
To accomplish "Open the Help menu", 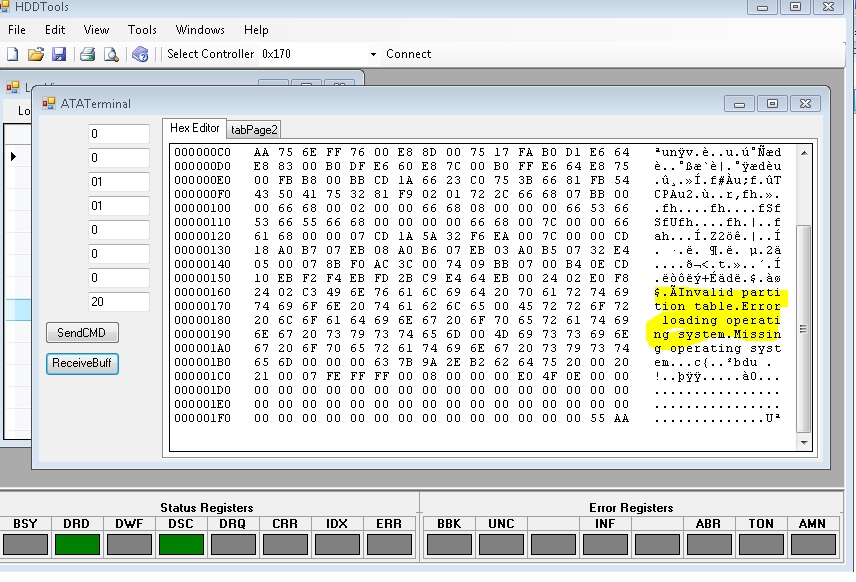I will click(x=256, y=30).
